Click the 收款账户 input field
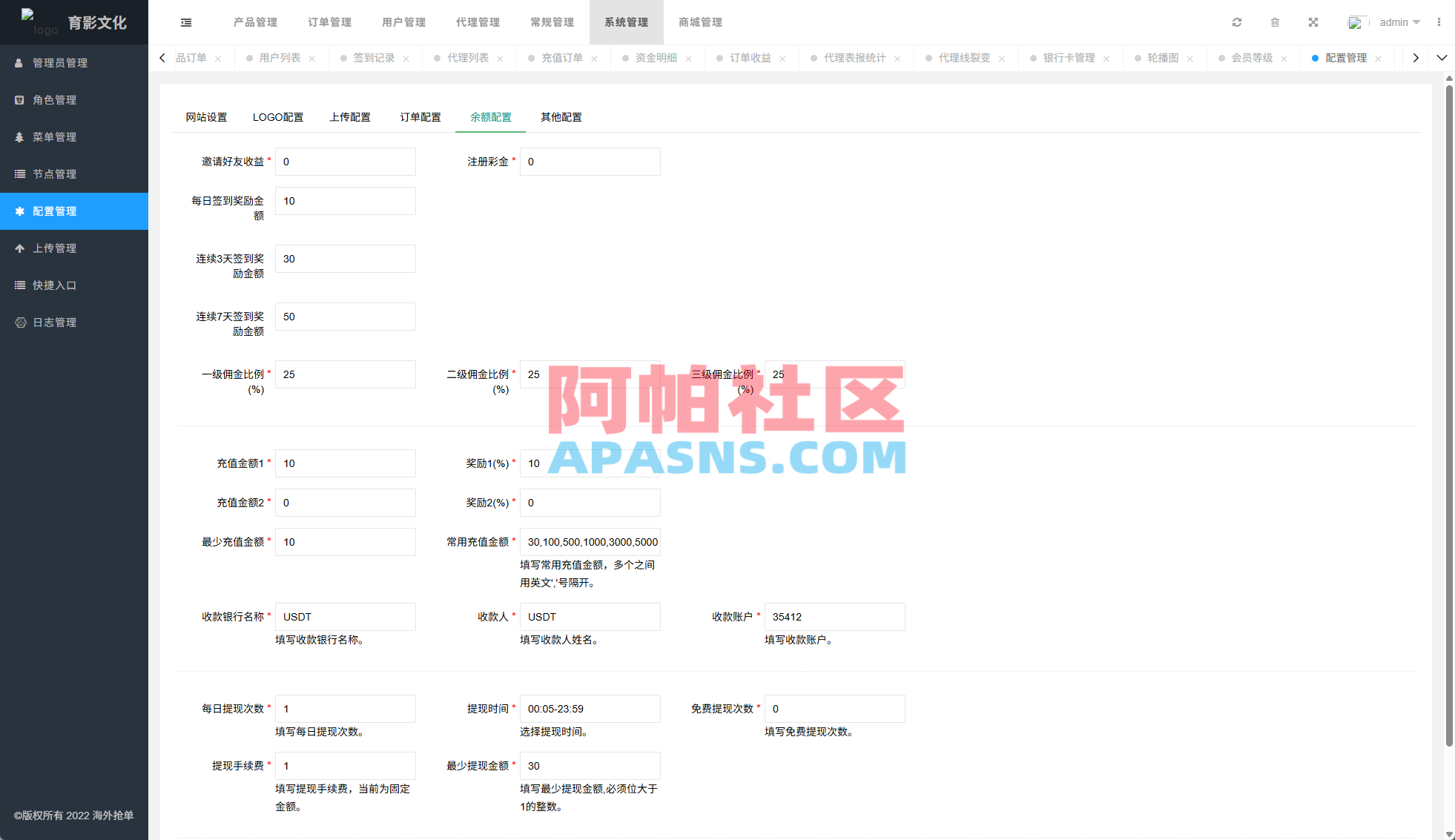The image size is (1455, 840). coord(834,616)
